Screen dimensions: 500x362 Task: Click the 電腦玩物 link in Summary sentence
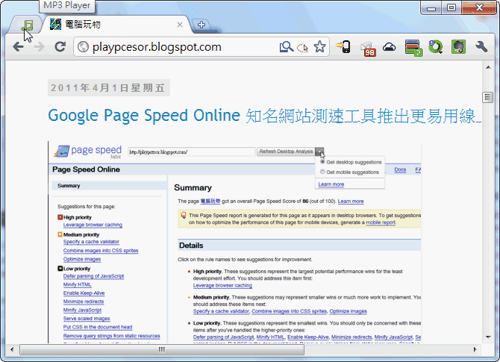click(210, 201)
